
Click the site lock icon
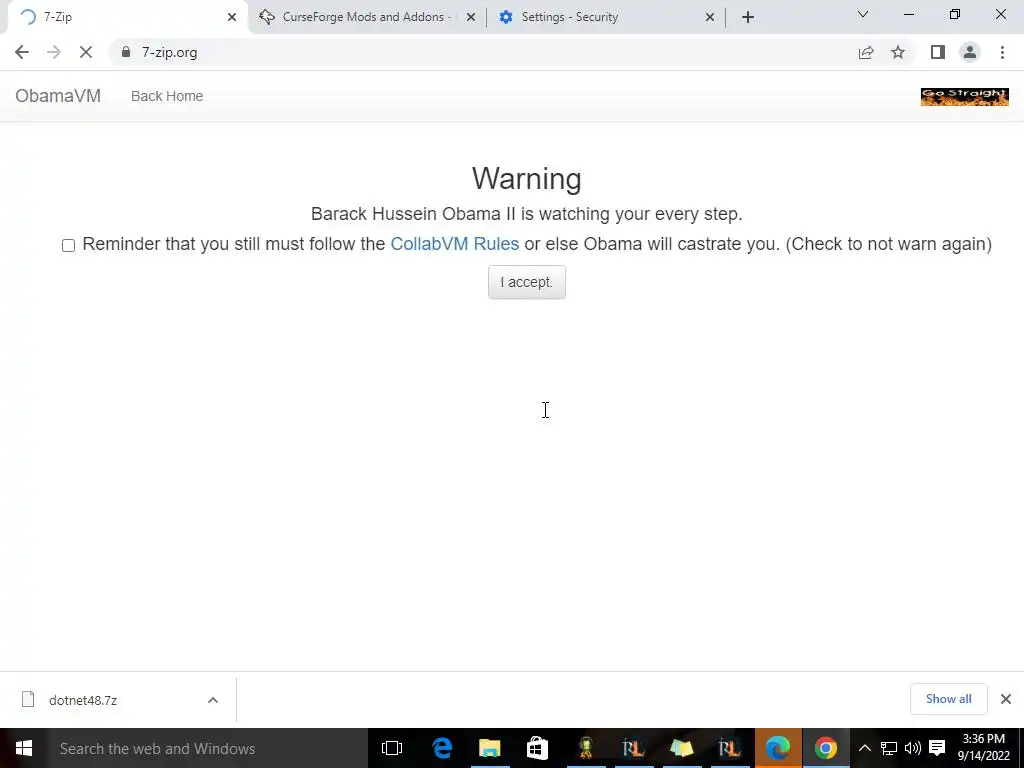(126, 52)
